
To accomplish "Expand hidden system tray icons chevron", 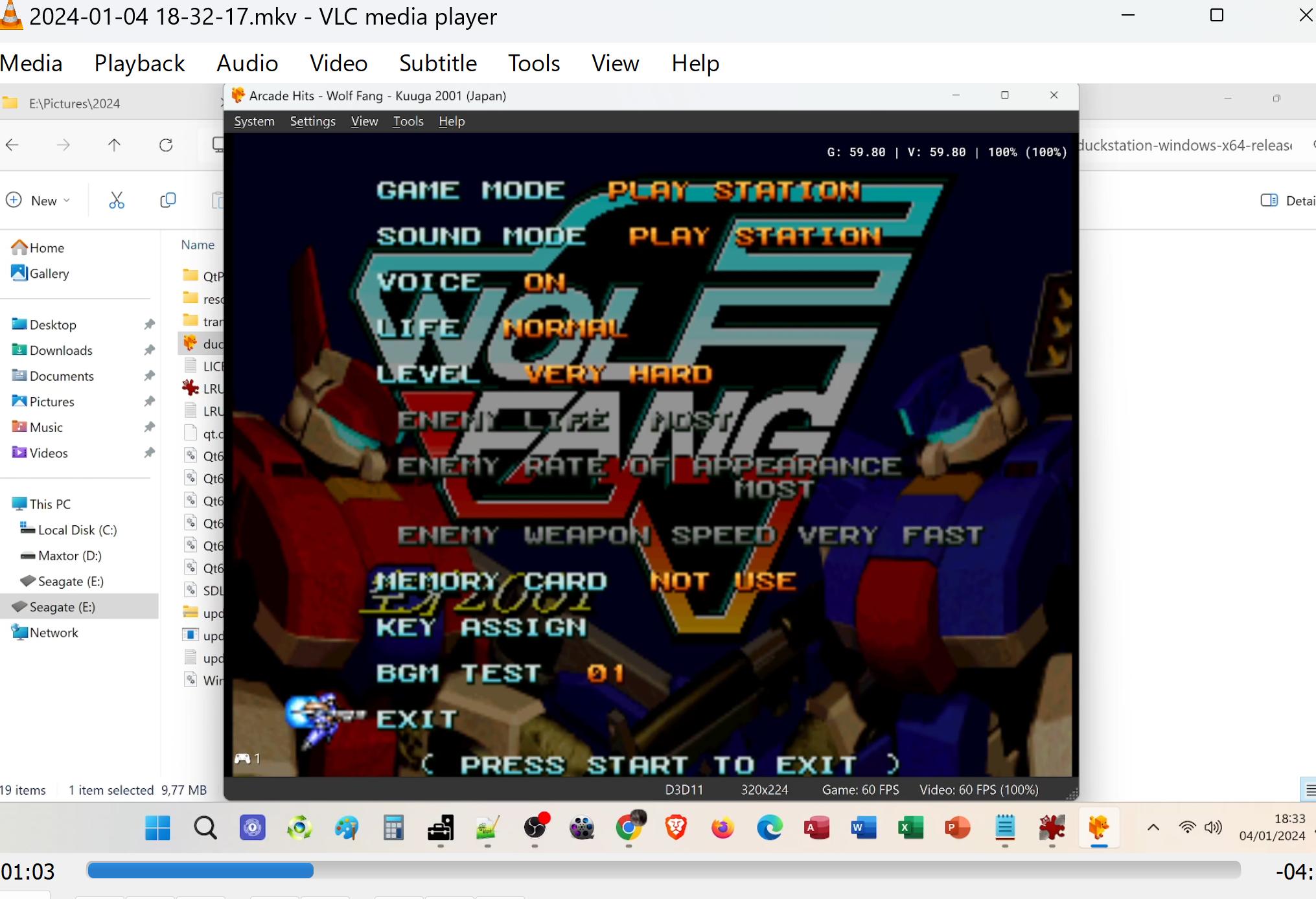I will pos(1153,827).
